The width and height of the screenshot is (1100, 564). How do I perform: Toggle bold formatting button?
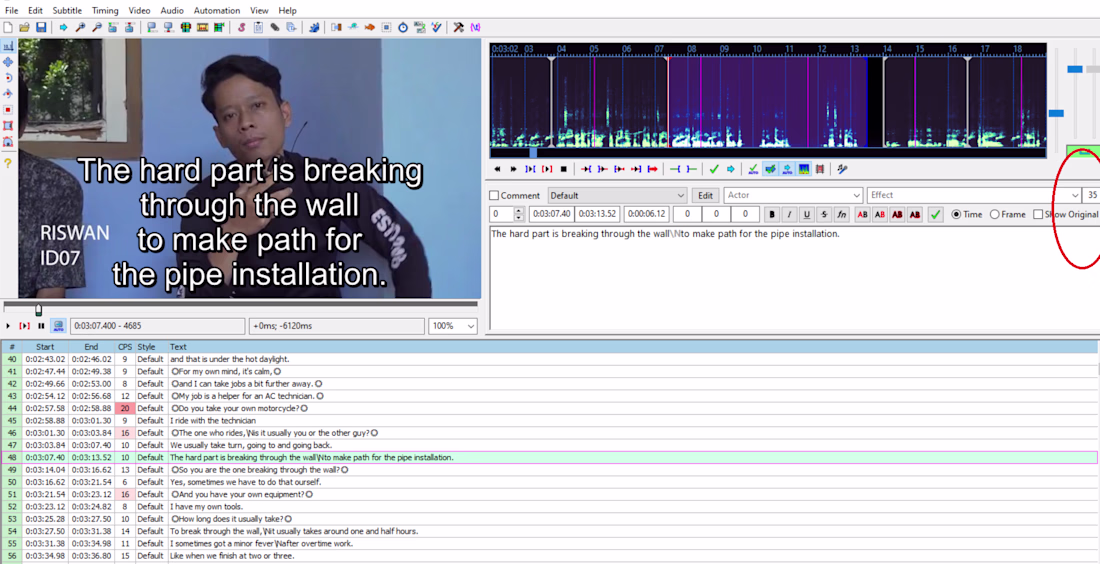[x=773, y=215]
